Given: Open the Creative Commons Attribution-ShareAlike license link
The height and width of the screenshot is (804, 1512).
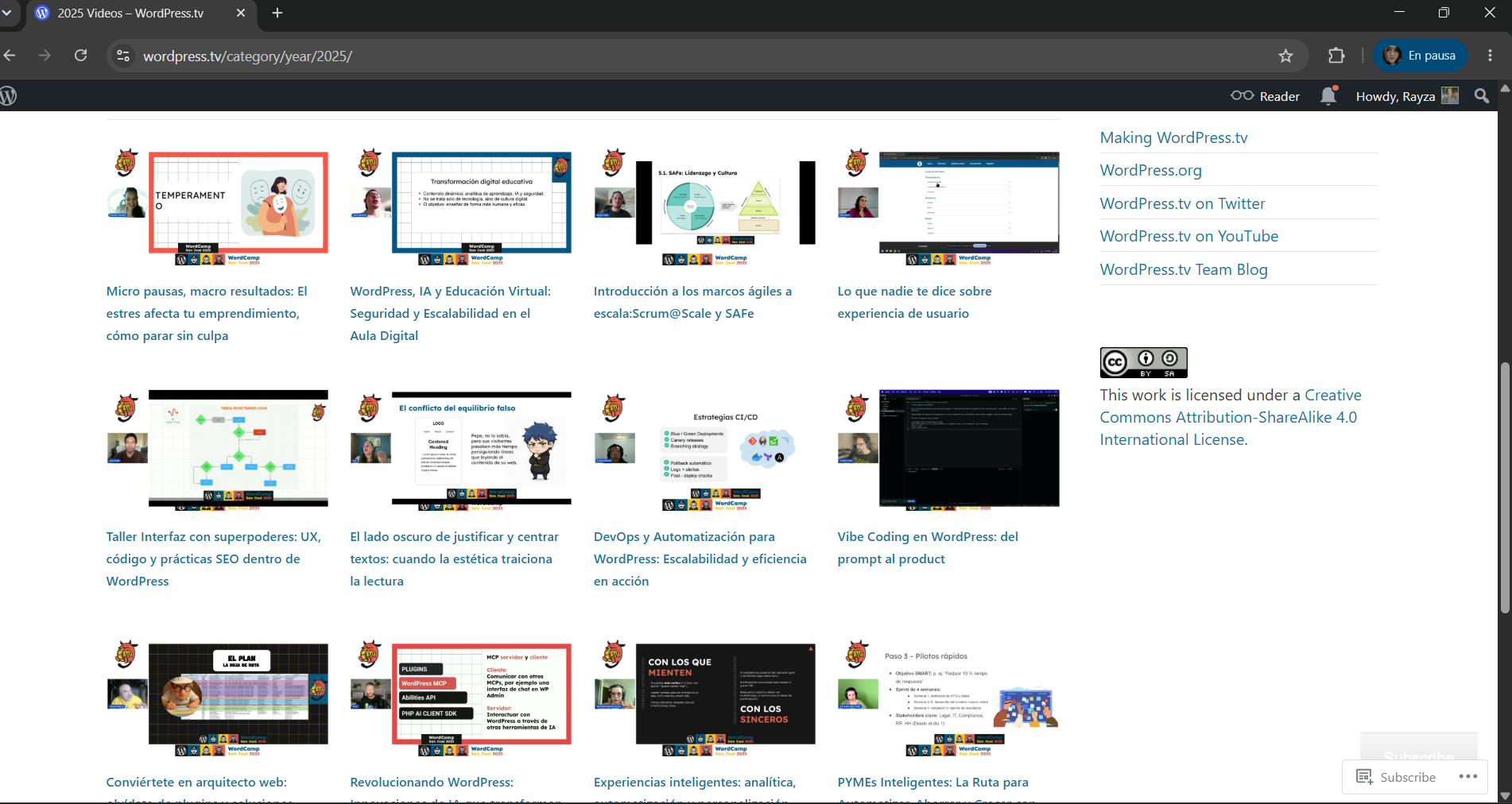Looking at the screenshot, I should point(1231,417).
